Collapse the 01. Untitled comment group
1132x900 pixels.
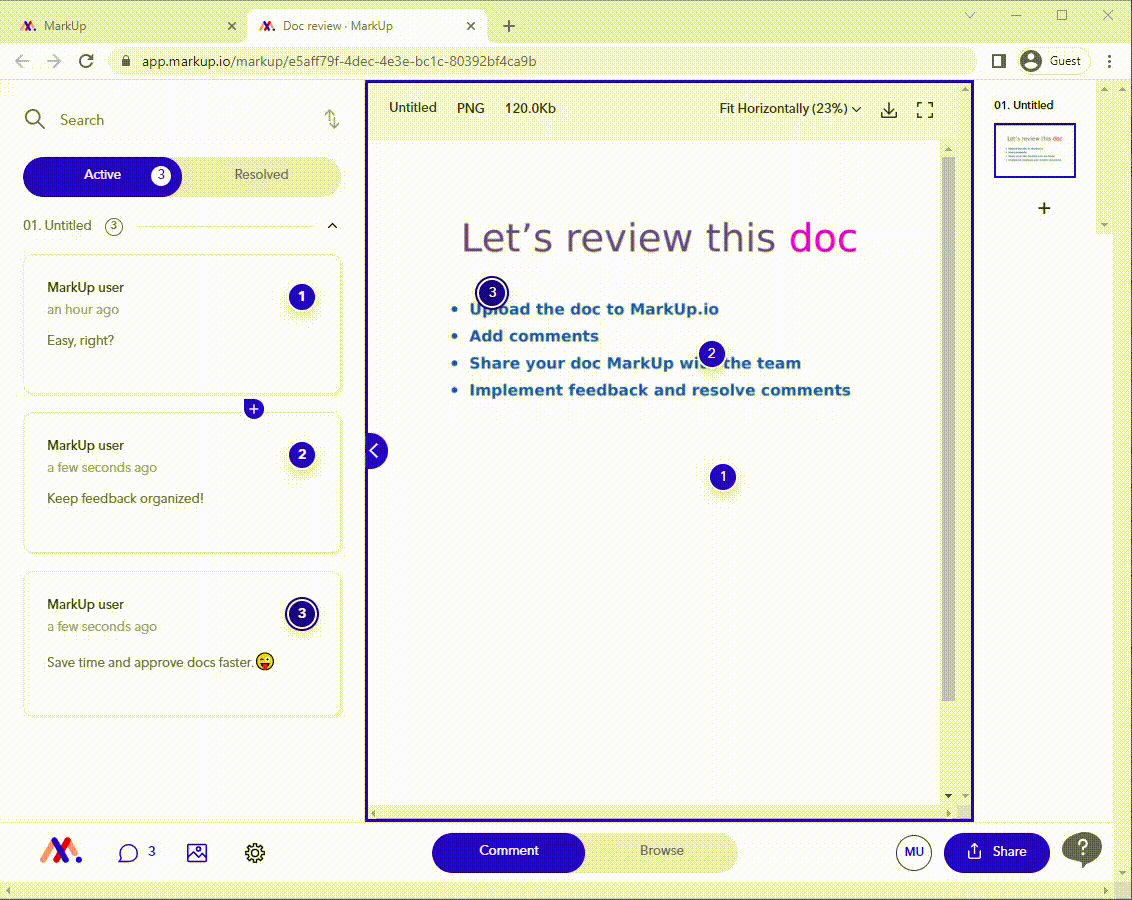pos(332,226)
